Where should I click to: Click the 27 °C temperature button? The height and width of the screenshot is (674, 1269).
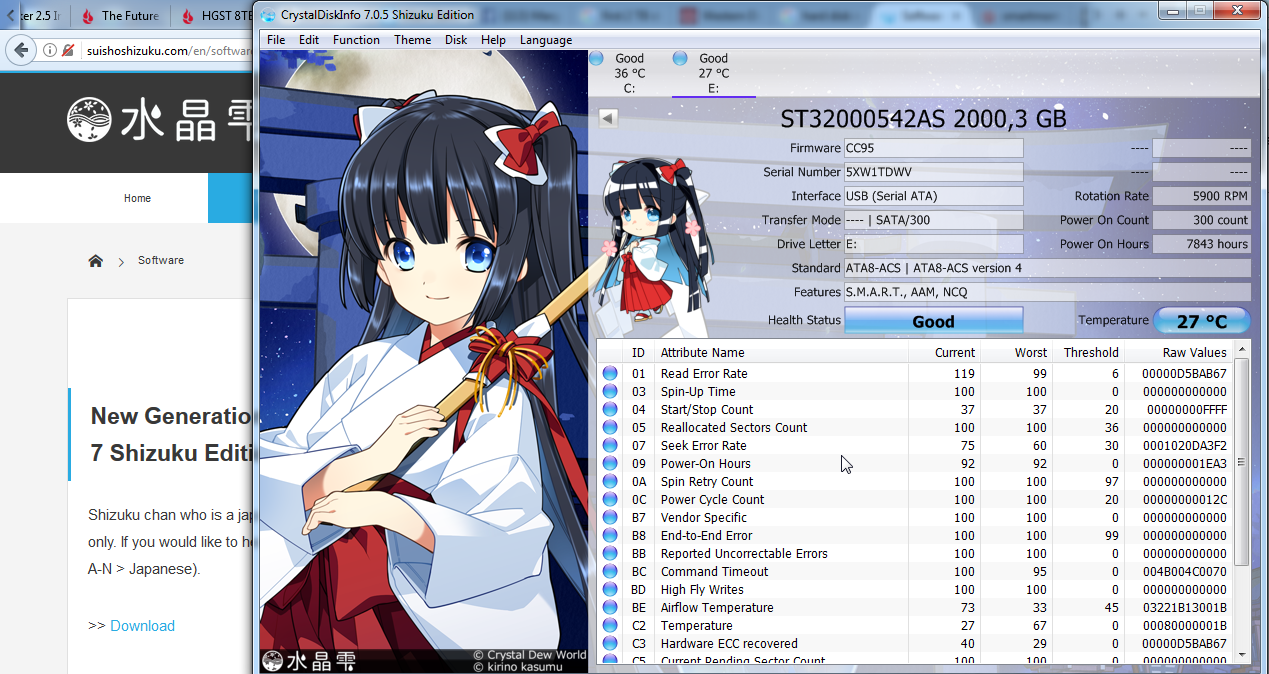(x=1202, y=321)
